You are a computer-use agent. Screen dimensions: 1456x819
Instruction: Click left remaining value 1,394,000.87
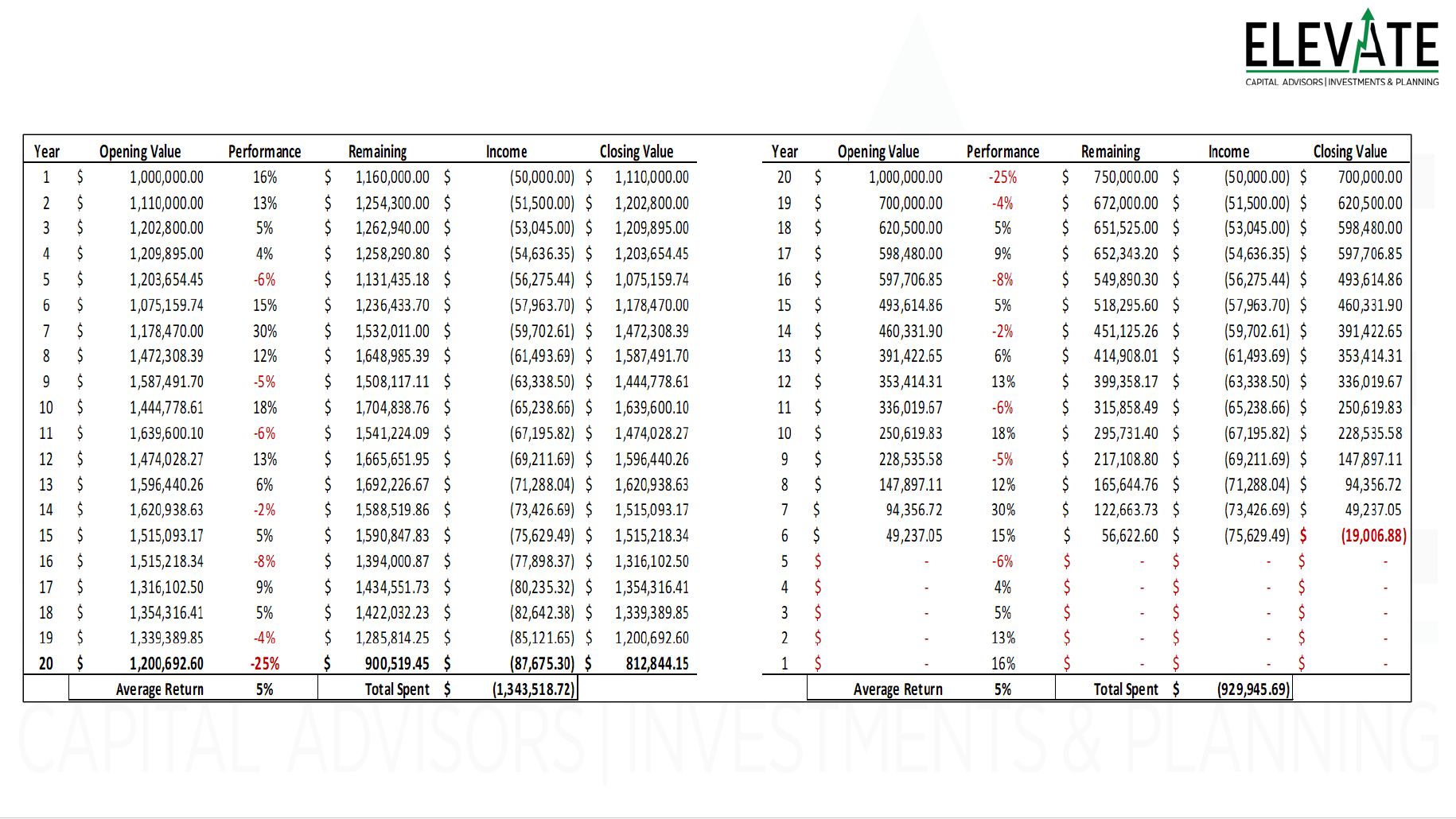[x=392, y=561]
